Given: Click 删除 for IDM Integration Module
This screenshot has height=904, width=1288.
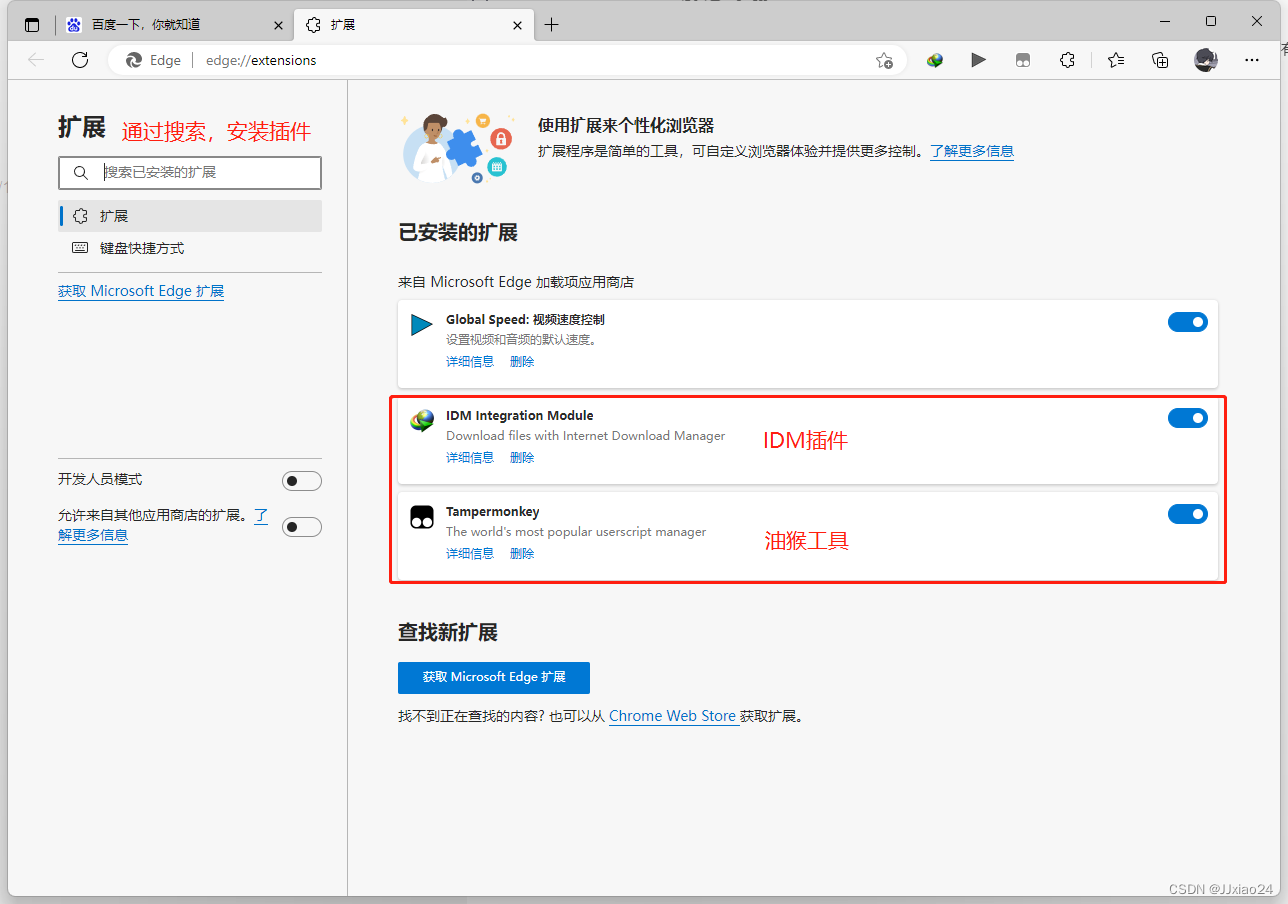Looking at the screenshot, I should (x=522, y=458).
